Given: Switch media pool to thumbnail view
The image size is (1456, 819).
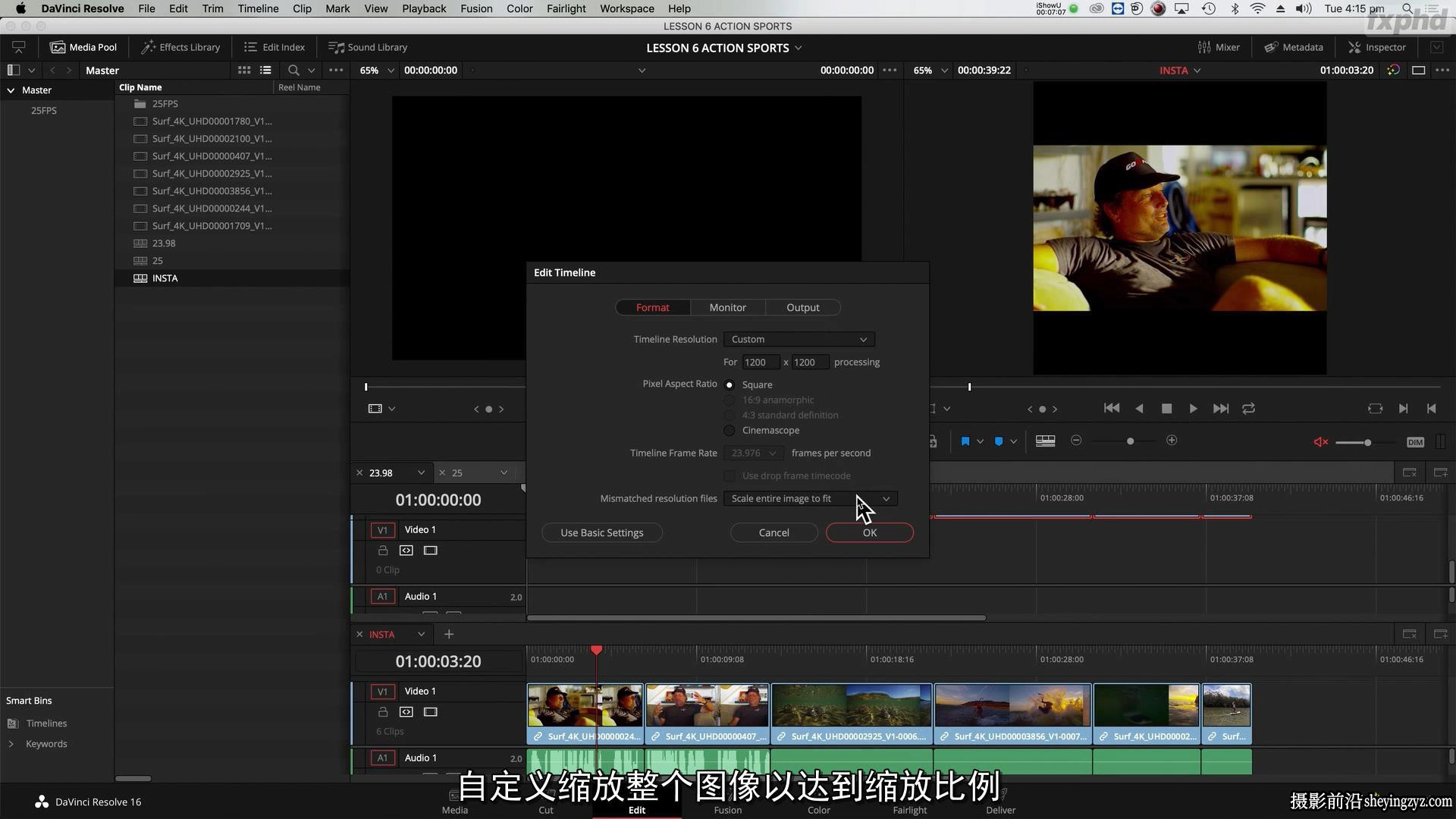Looking at the screenshot, I should (244, 70).
